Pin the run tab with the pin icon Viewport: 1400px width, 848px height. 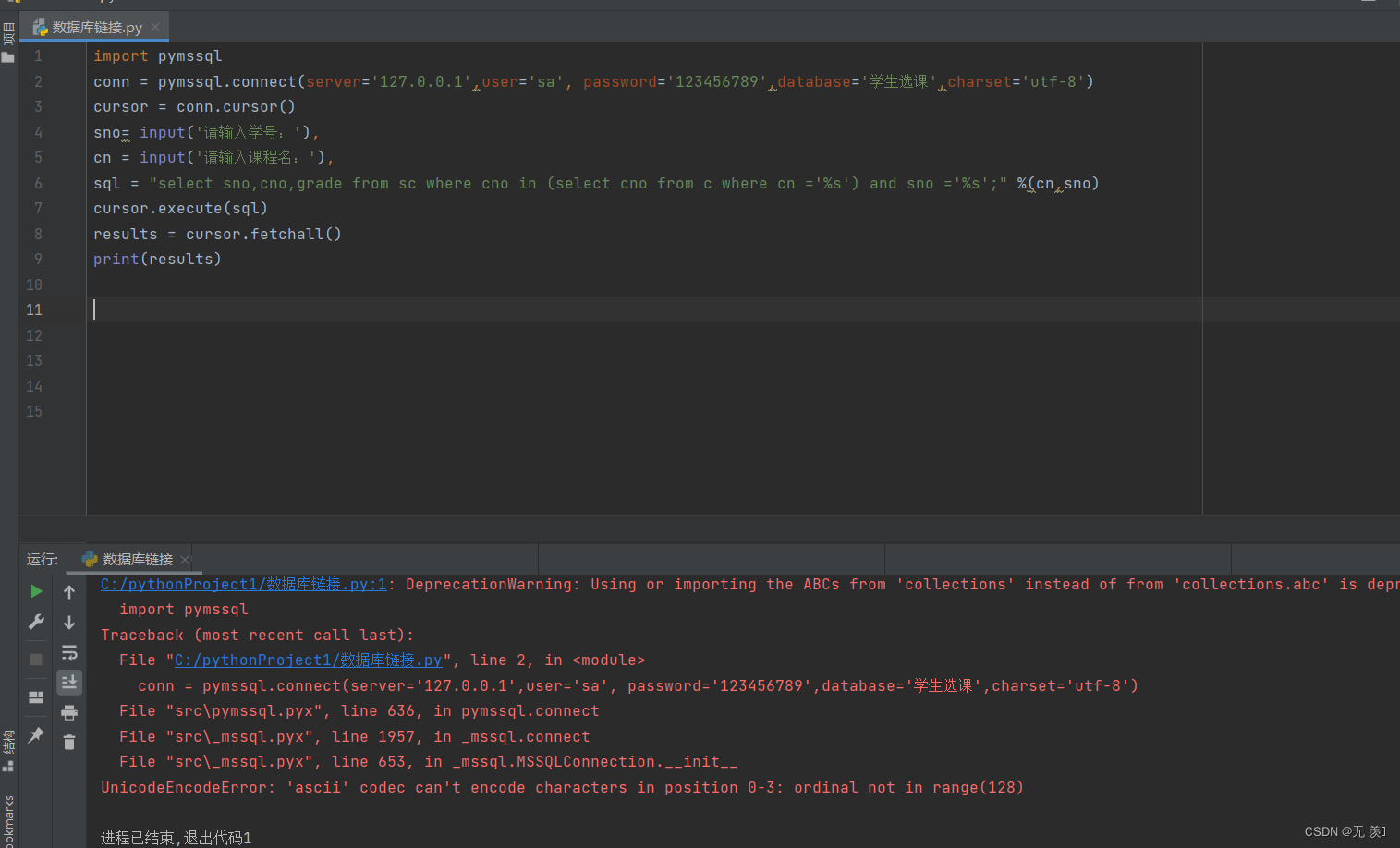pos(36,735)
